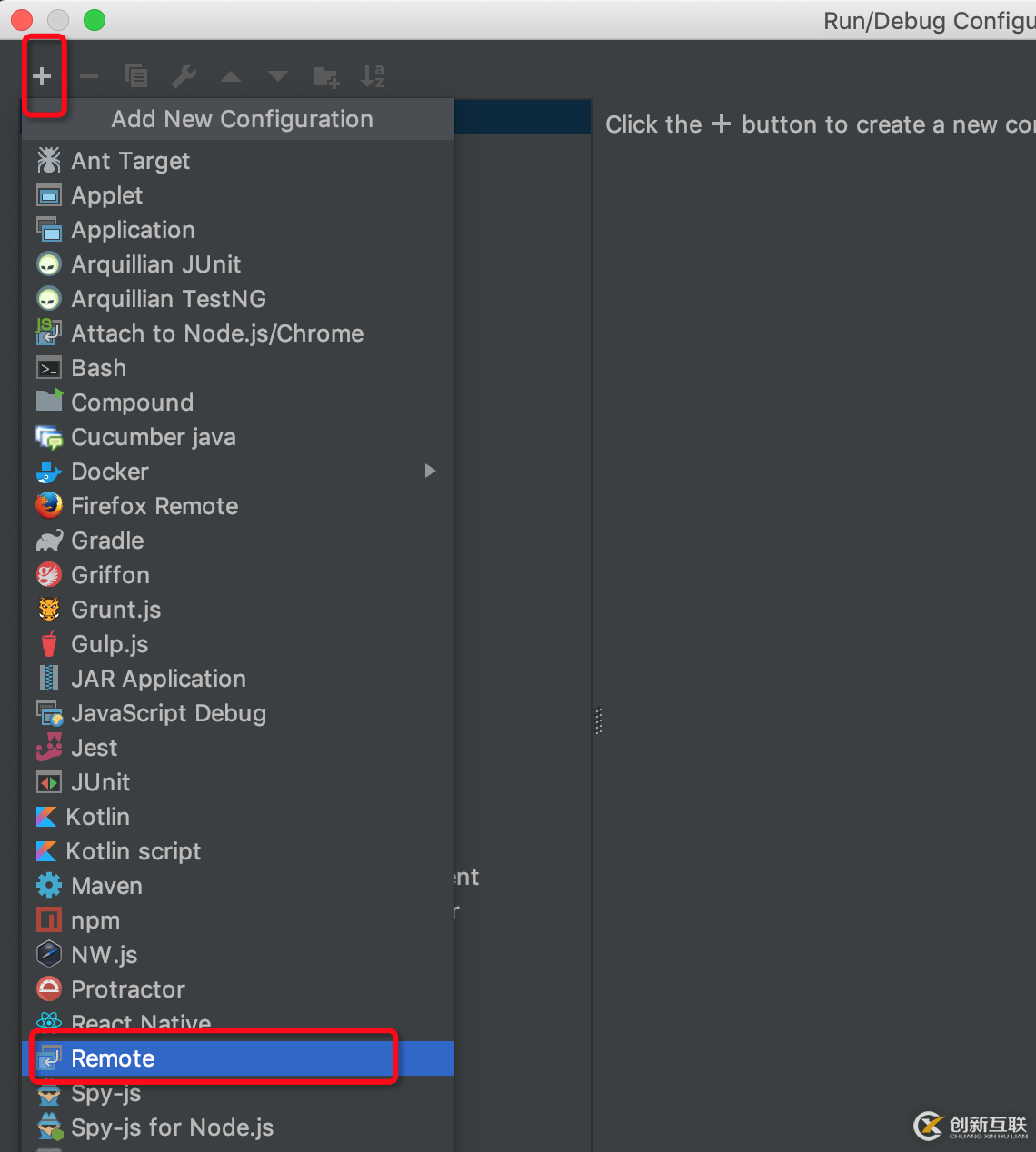Choose NW.js configuration type

(238, 955)
